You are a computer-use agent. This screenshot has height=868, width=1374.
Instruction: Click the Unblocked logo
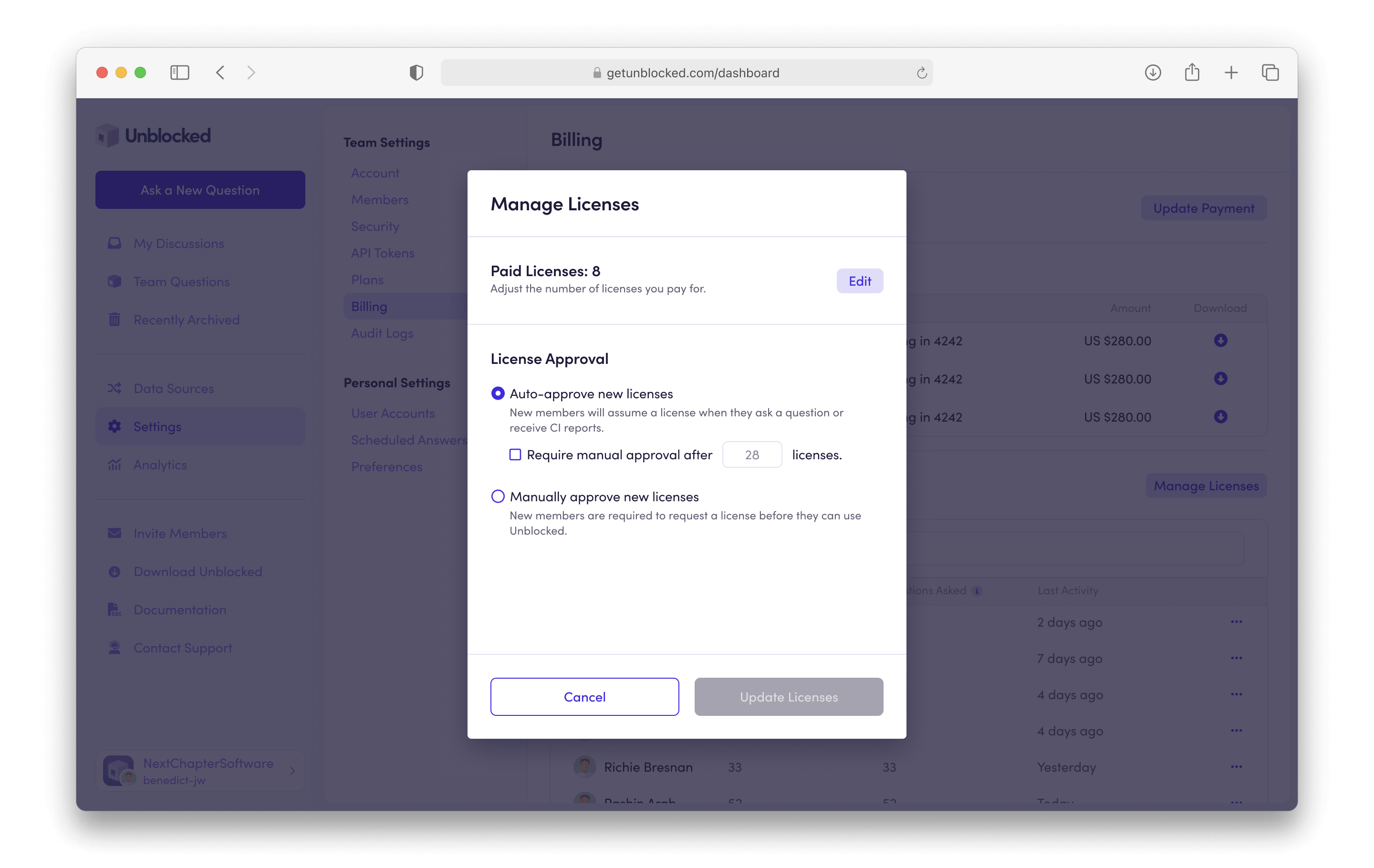click(153, 136)
